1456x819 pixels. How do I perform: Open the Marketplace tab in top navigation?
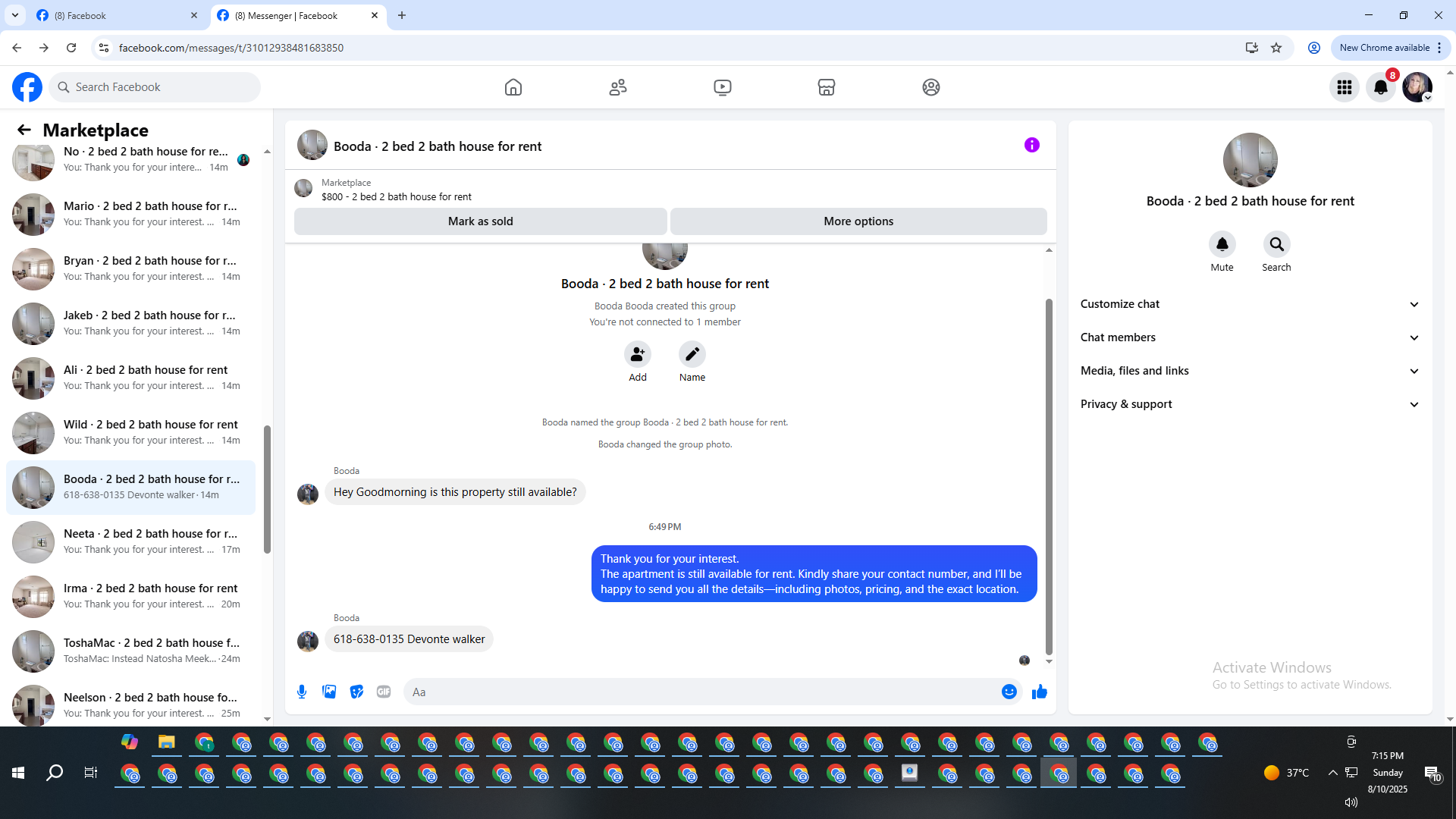point(827,87)
